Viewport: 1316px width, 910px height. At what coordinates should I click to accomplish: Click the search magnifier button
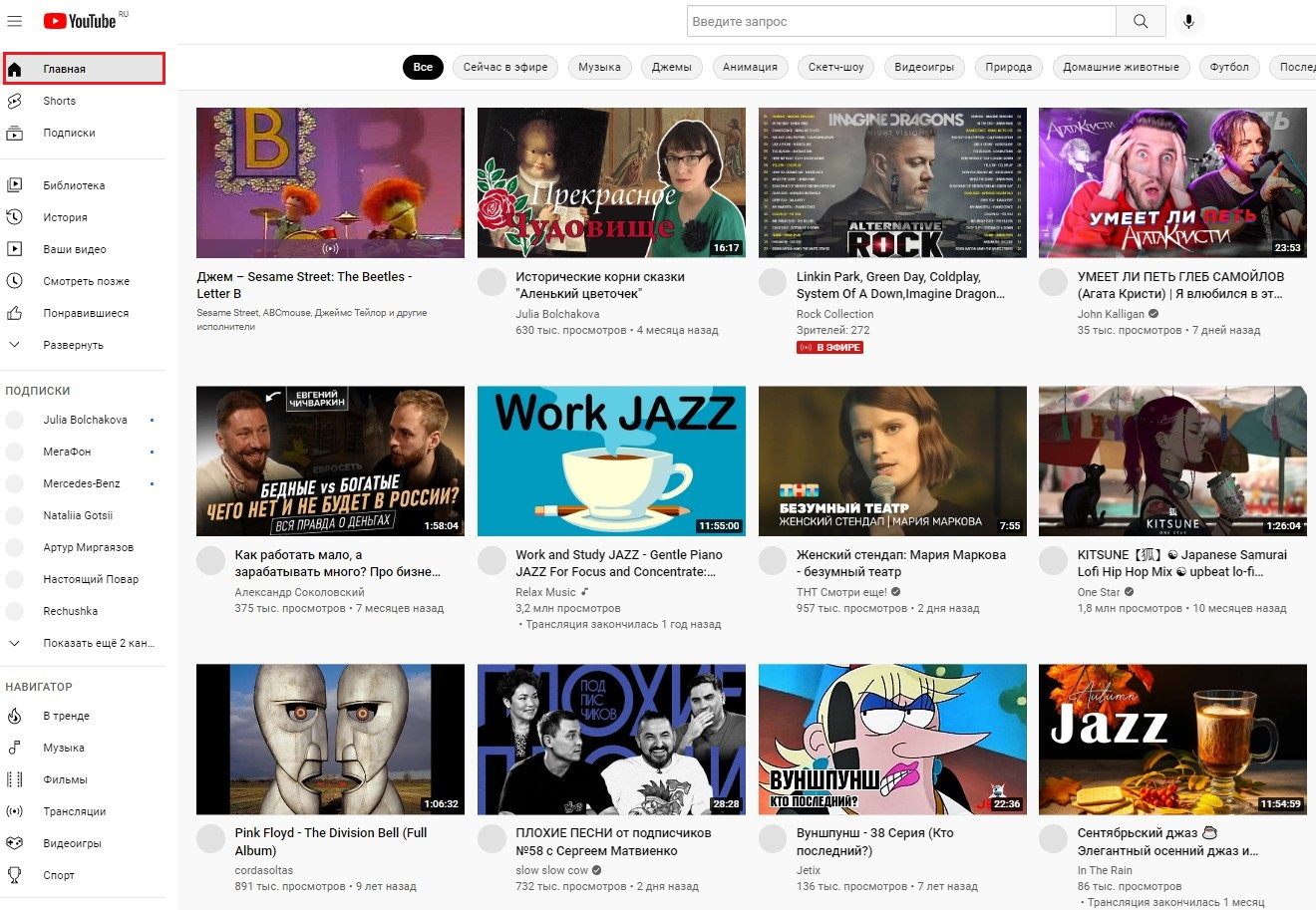point(1141,21)
